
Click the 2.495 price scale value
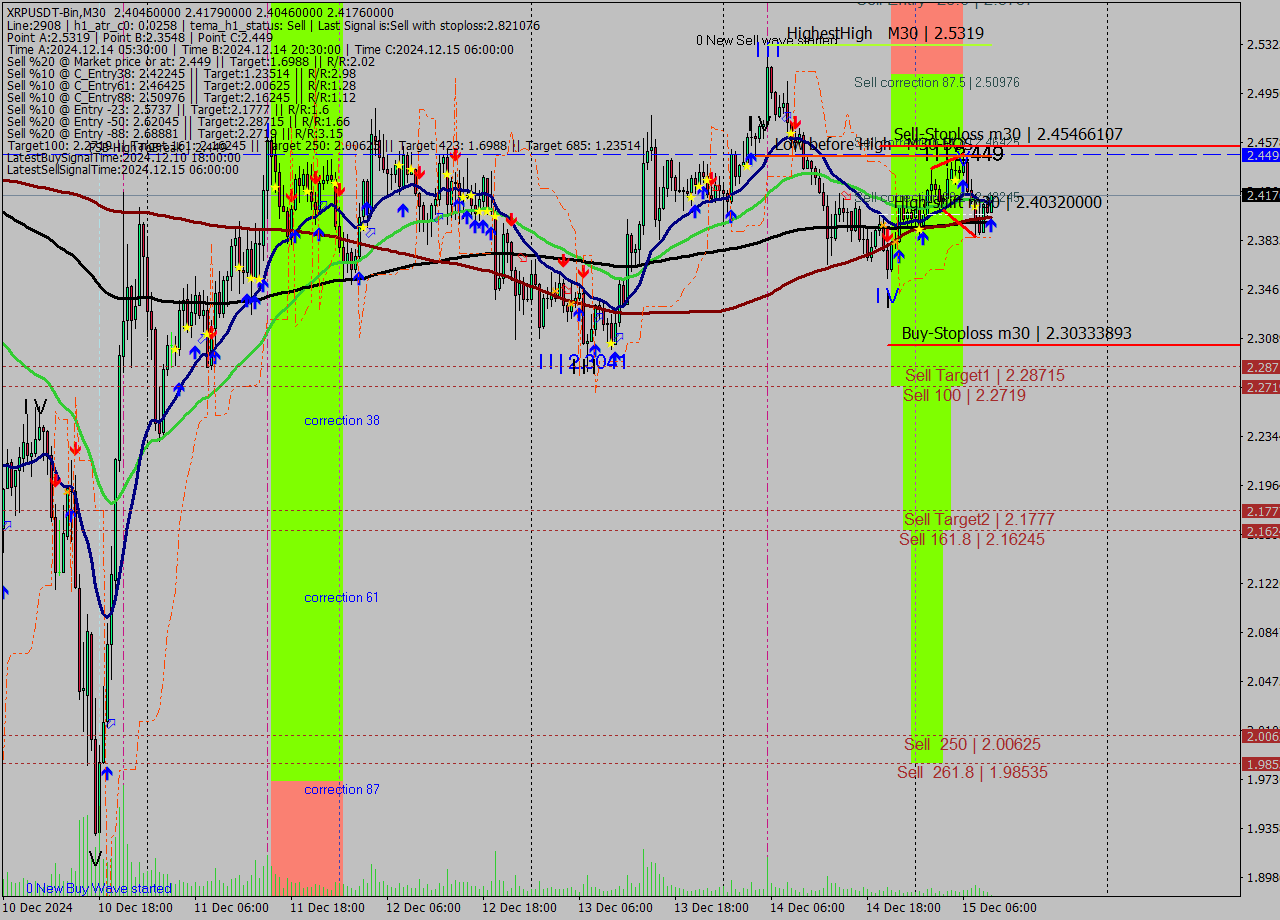[1263, 94]
